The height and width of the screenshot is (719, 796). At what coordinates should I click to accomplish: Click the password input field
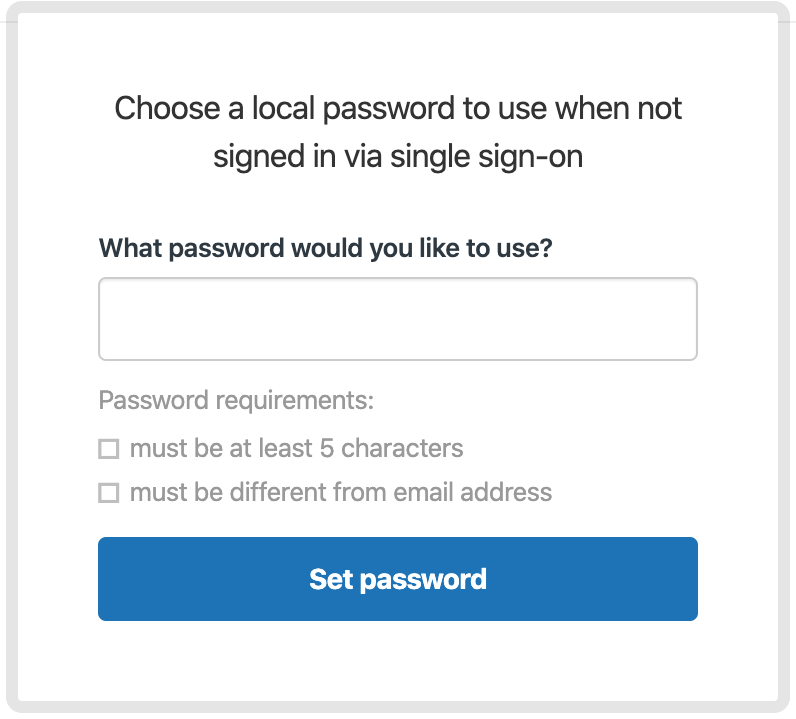coord(397,319)
